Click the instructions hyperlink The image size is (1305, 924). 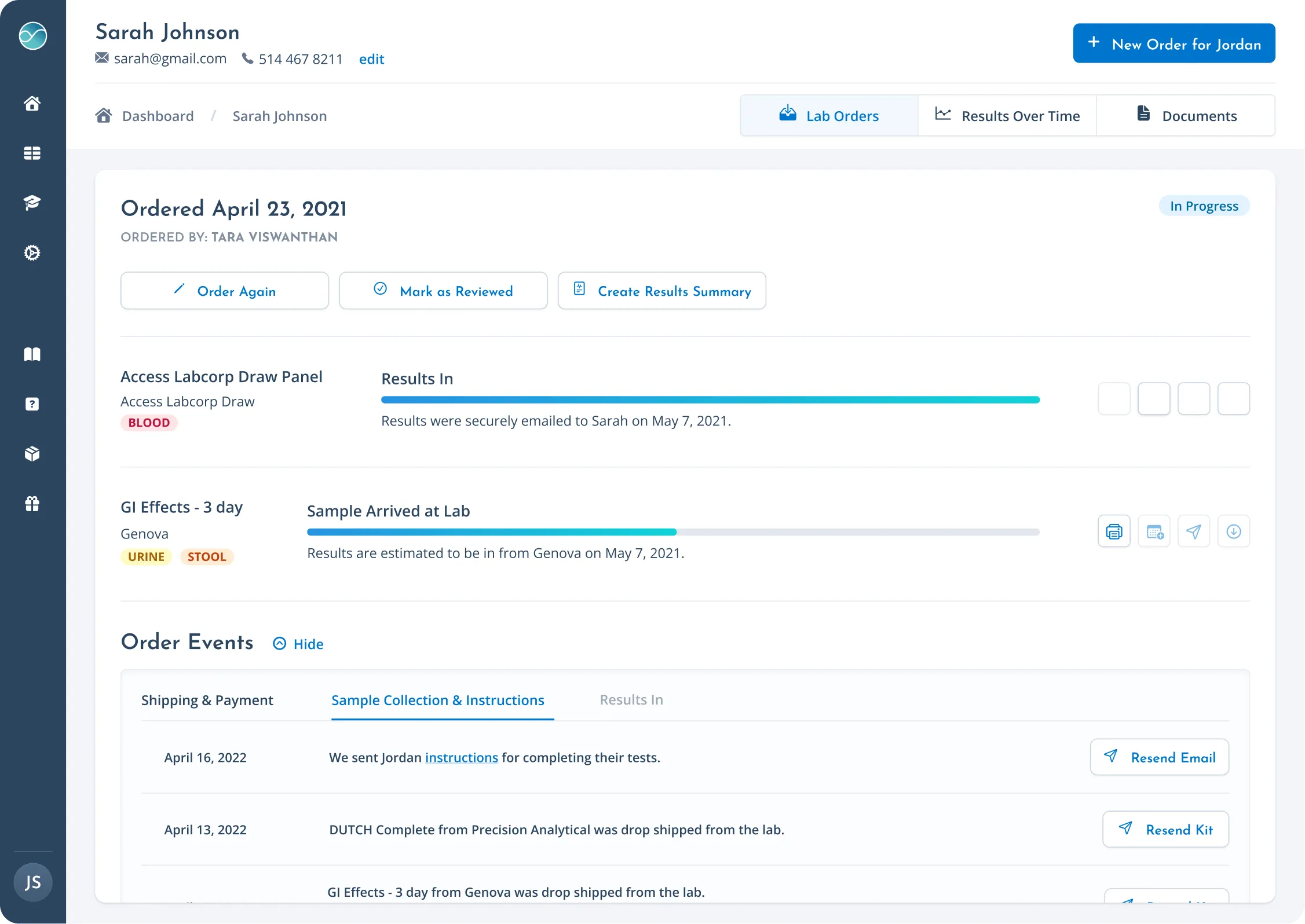click(x=461, y=757)
